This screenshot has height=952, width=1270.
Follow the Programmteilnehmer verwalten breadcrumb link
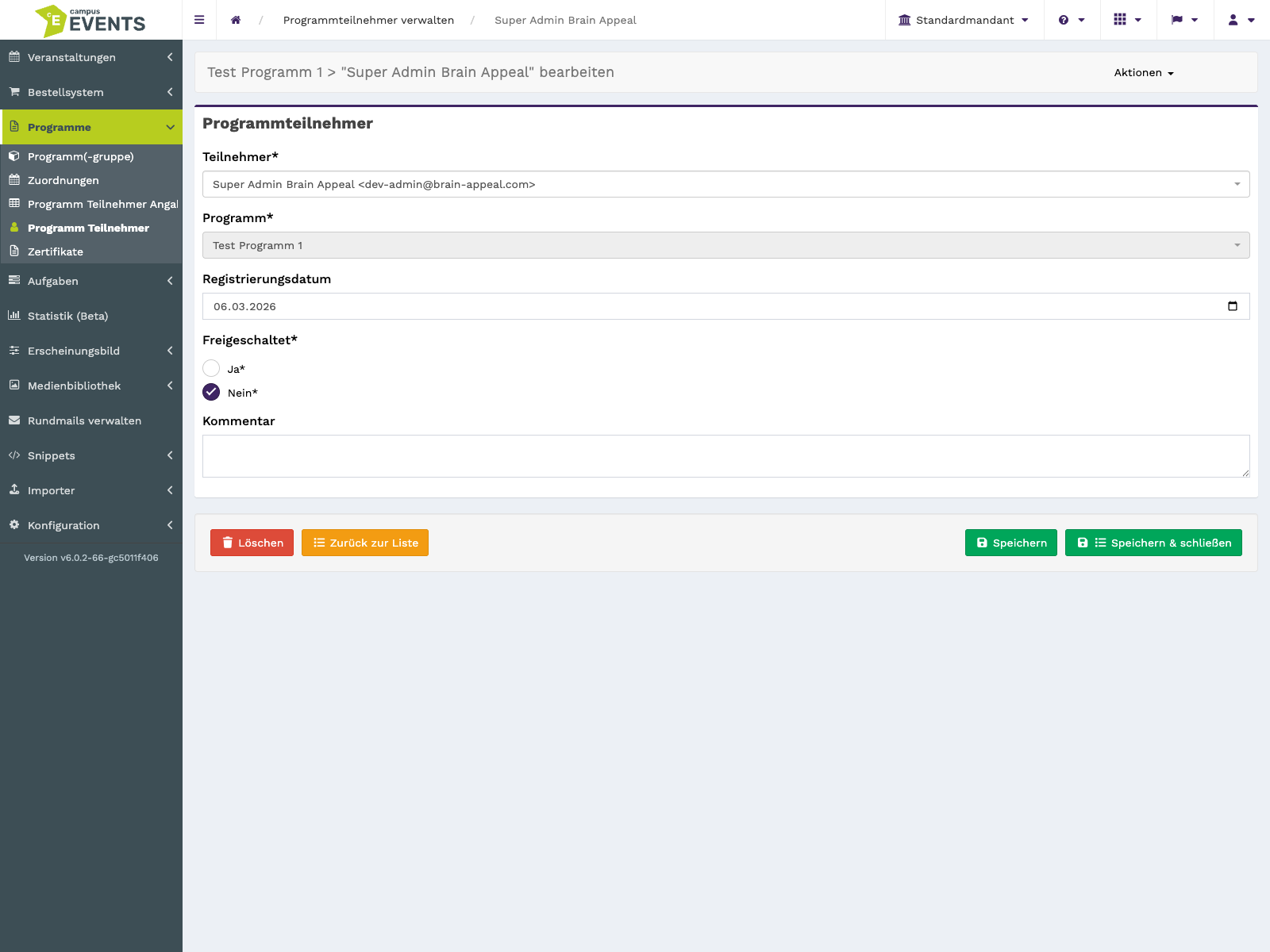click(368, 20)
